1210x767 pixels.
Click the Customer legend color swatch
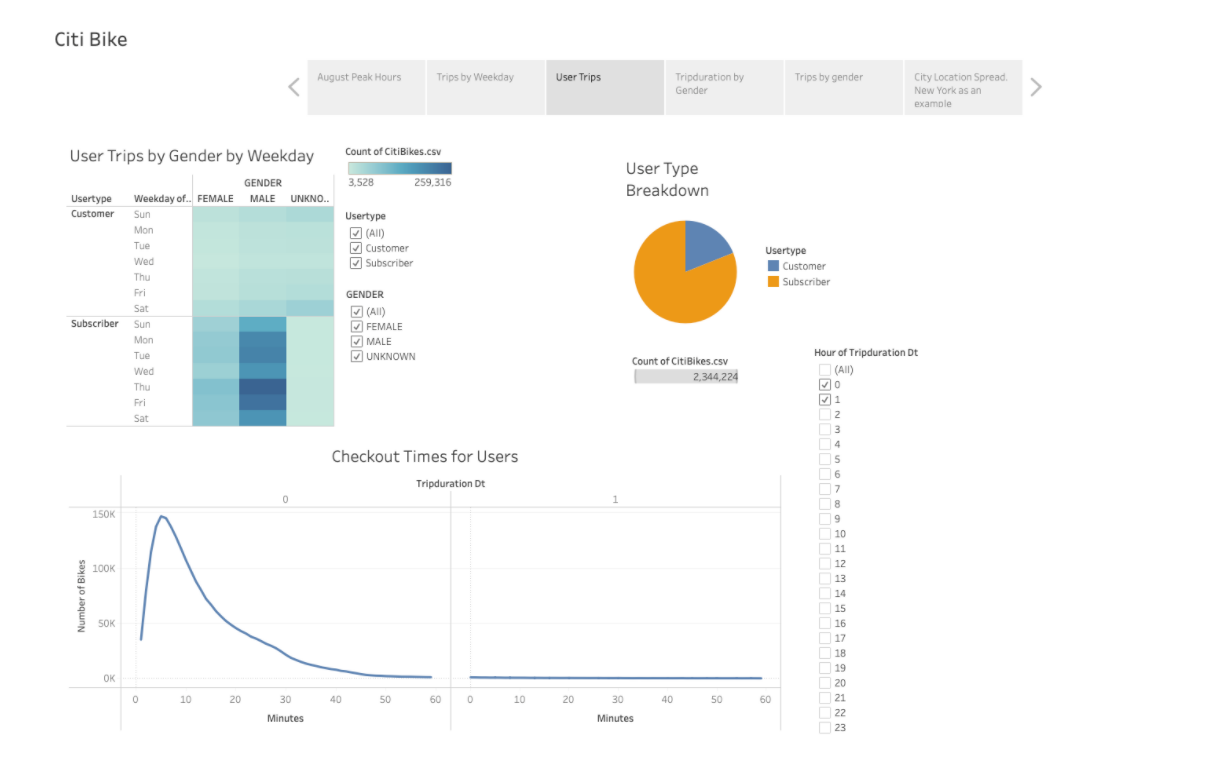point(773,266)
